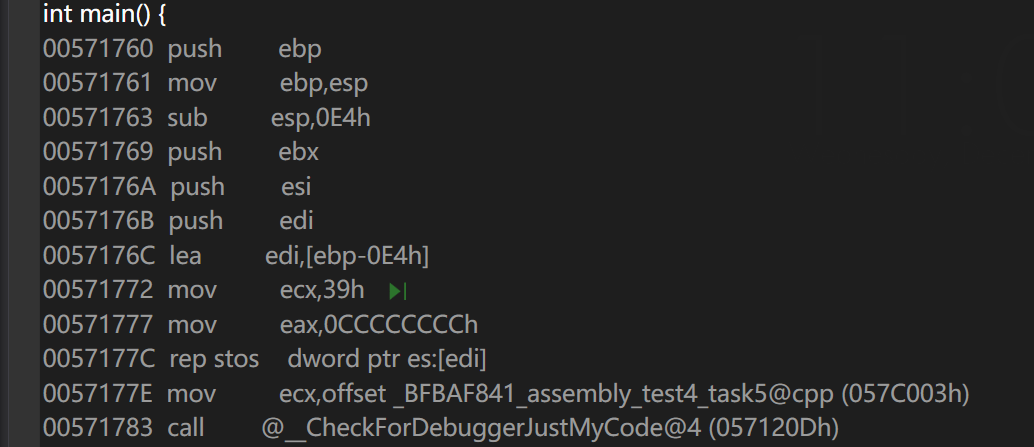Click @__CheckForDebuggerJustMyCode@4 call target
Screen dimensions: 1034x447
click(x=482, y=428)
